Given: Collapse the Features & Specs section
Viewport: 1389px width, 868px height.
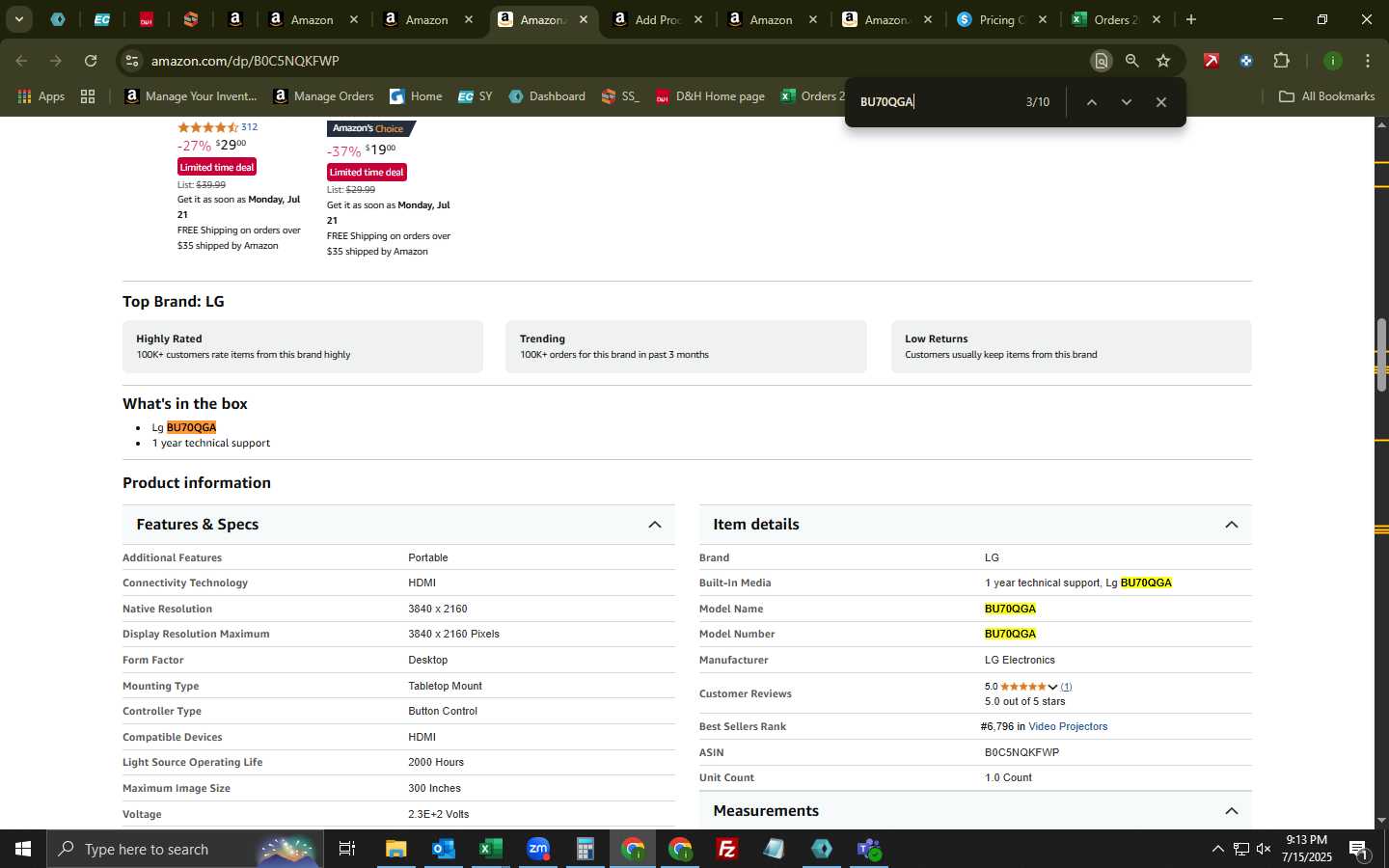Looking at the screenshot, I should (654, 525).
